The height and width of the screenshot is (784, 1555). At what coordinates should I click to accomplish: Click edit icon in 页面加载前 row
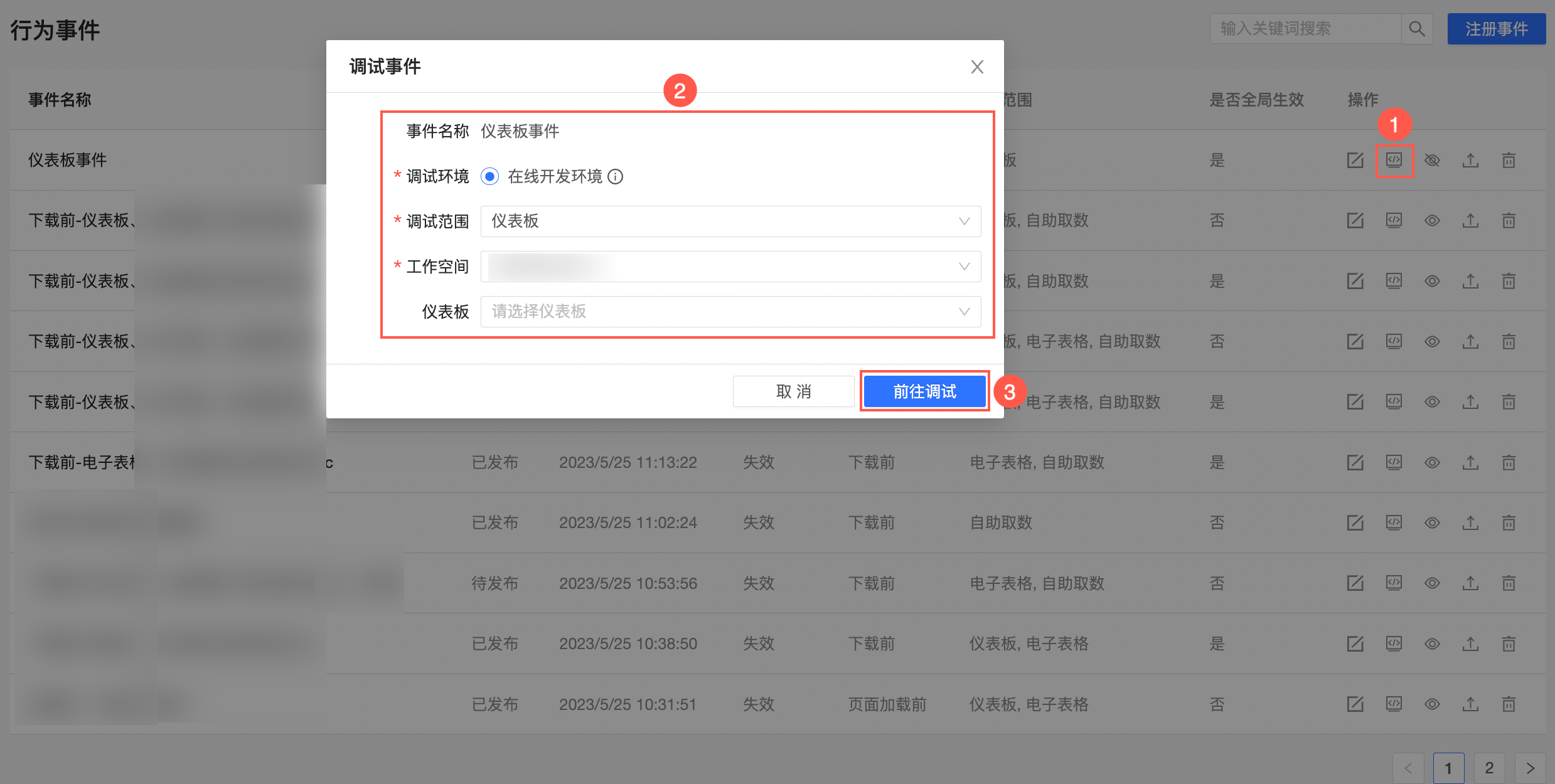pos(1355,704)
